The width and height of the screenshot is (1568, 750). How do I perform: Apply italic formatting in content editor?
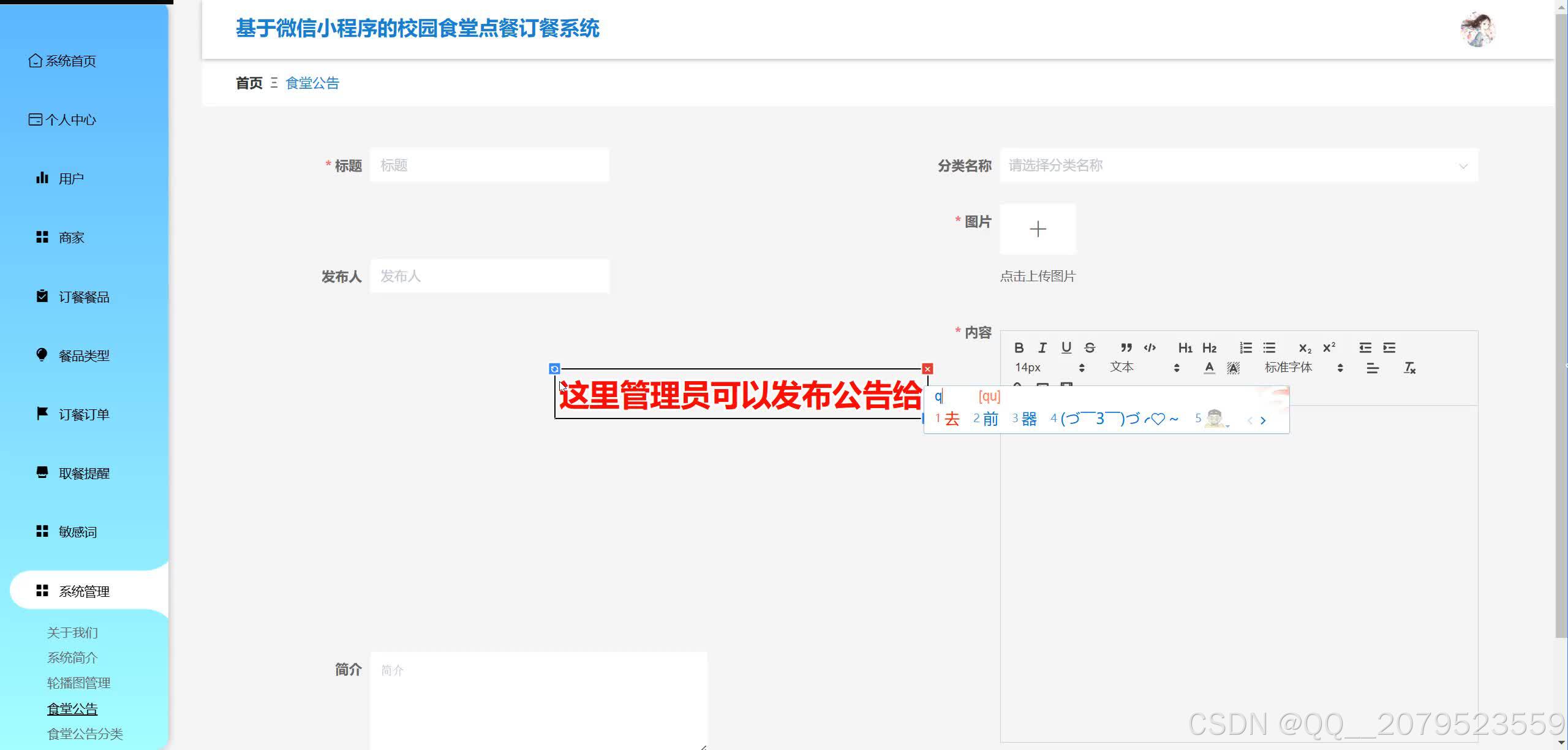1042,348
